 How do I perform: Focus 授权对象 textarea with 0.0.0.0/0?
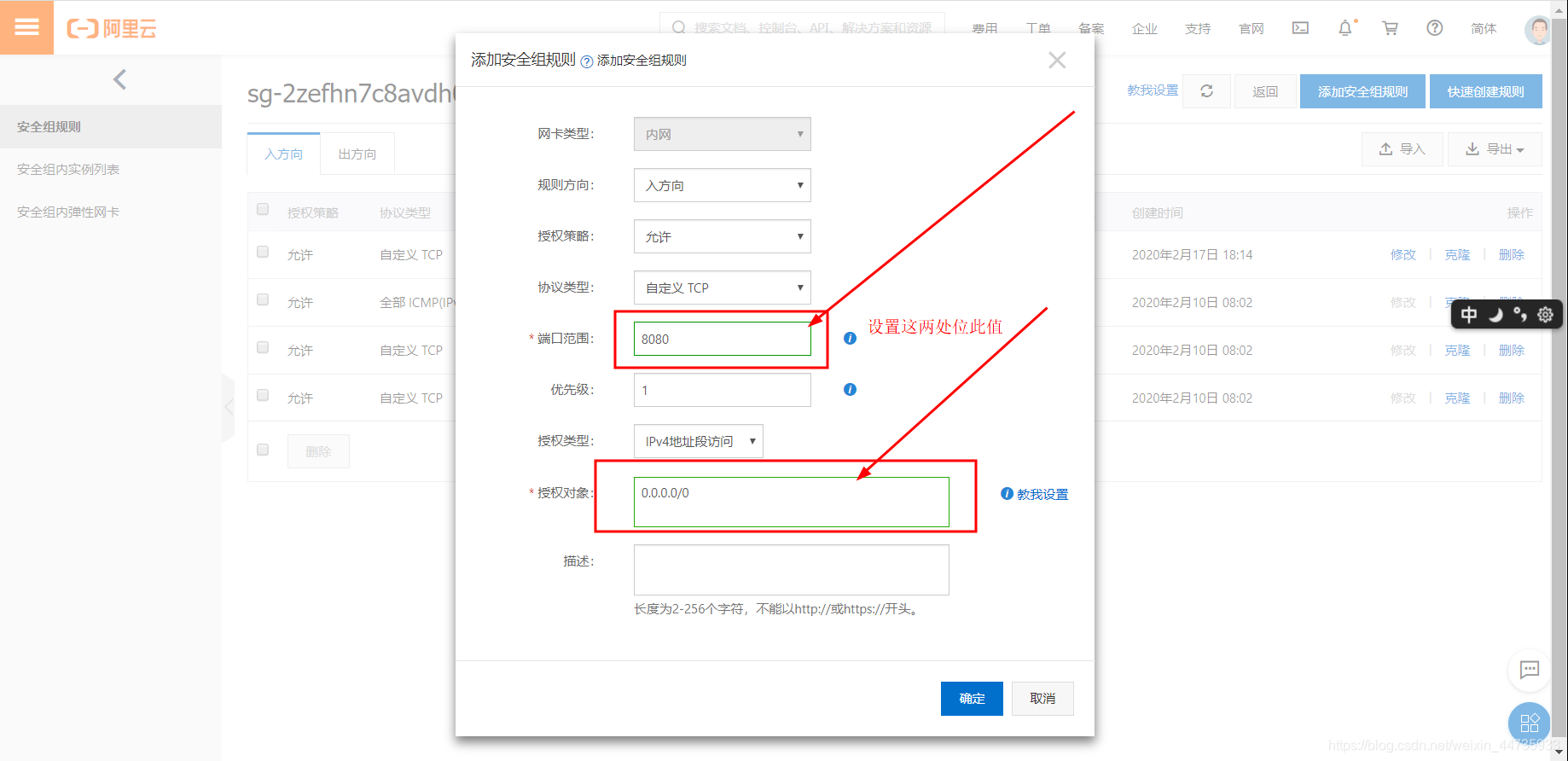click(x=791, y=502)
